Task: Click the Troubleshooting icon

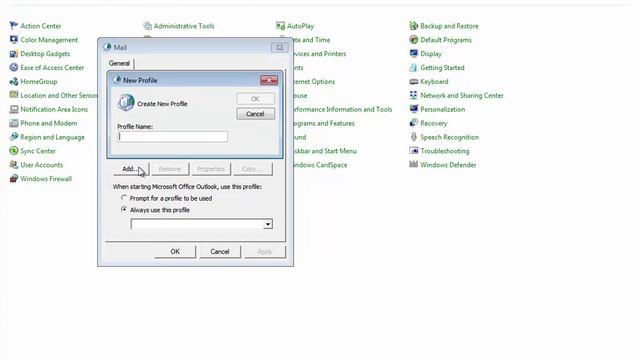Action: tap(413, 151)
